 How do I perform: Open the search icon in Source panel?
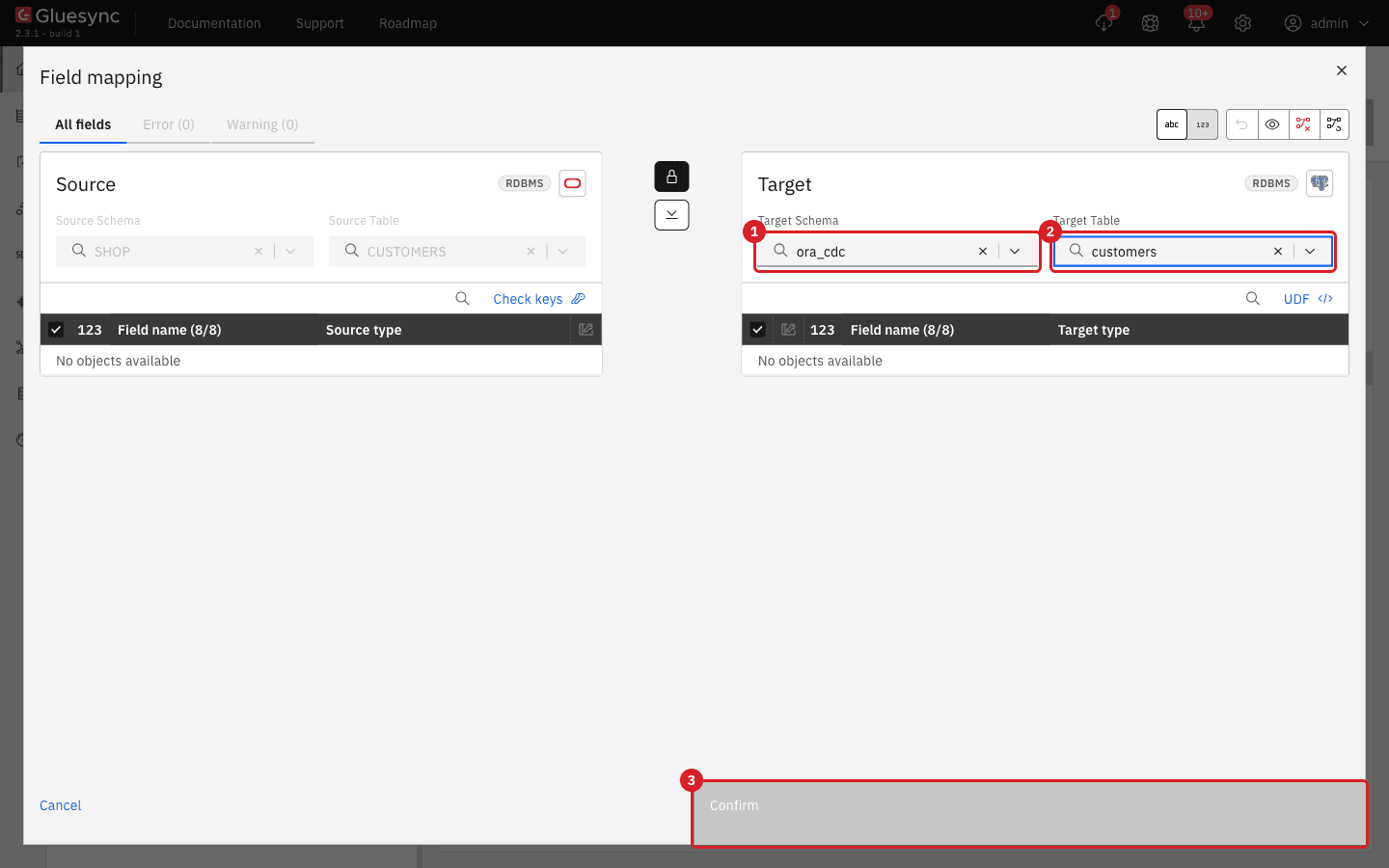coord(463,299)
